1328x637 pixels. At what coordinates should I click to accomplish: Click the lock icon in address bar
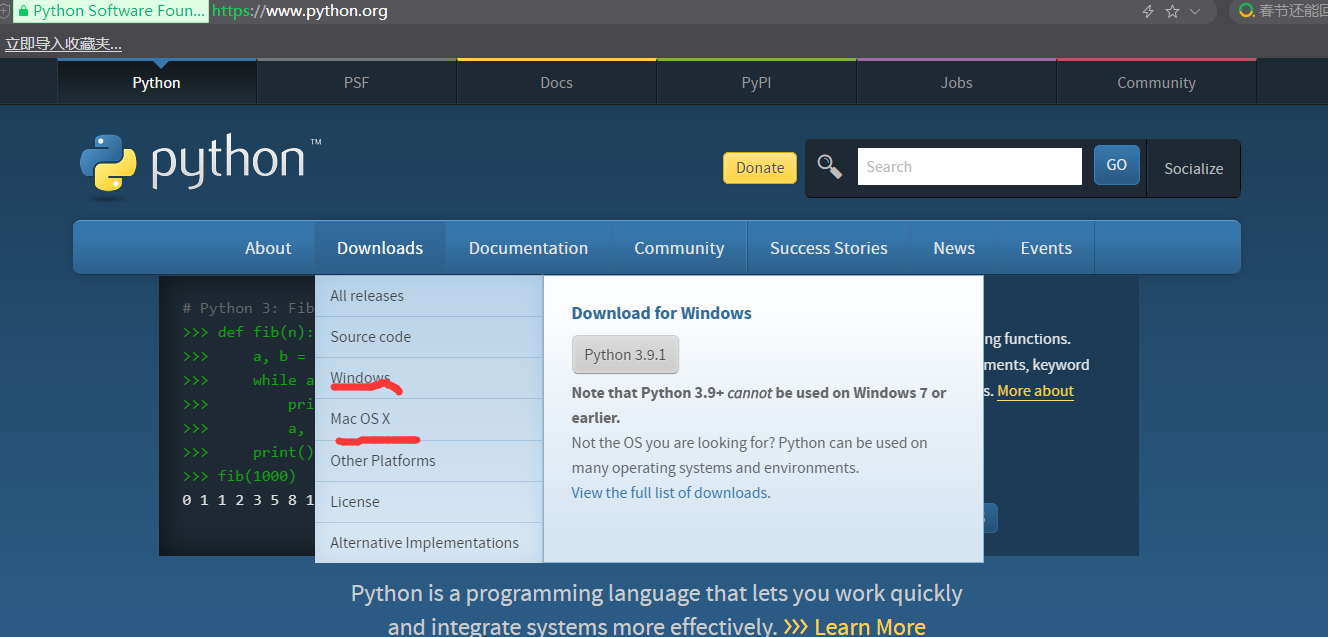coord(23,11)
